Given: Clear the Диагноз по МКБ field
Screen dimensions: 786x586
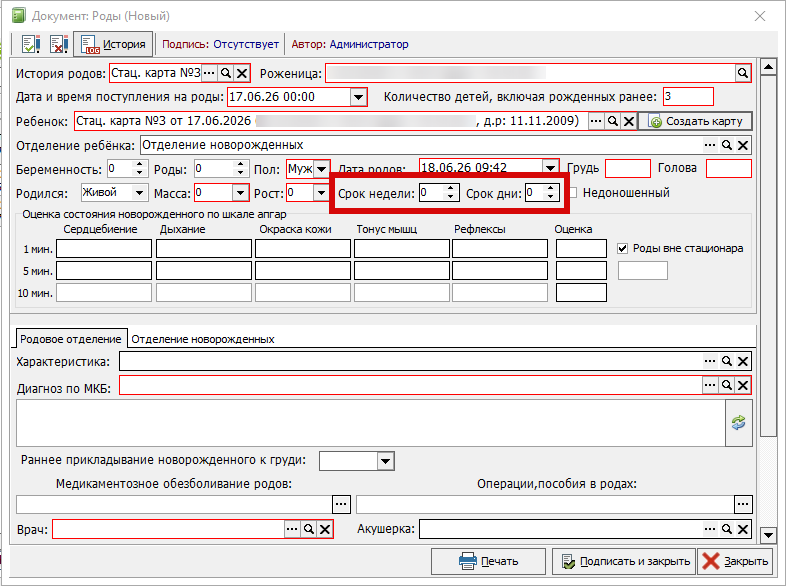Looking at the screenshot, I should pos(743,385).
